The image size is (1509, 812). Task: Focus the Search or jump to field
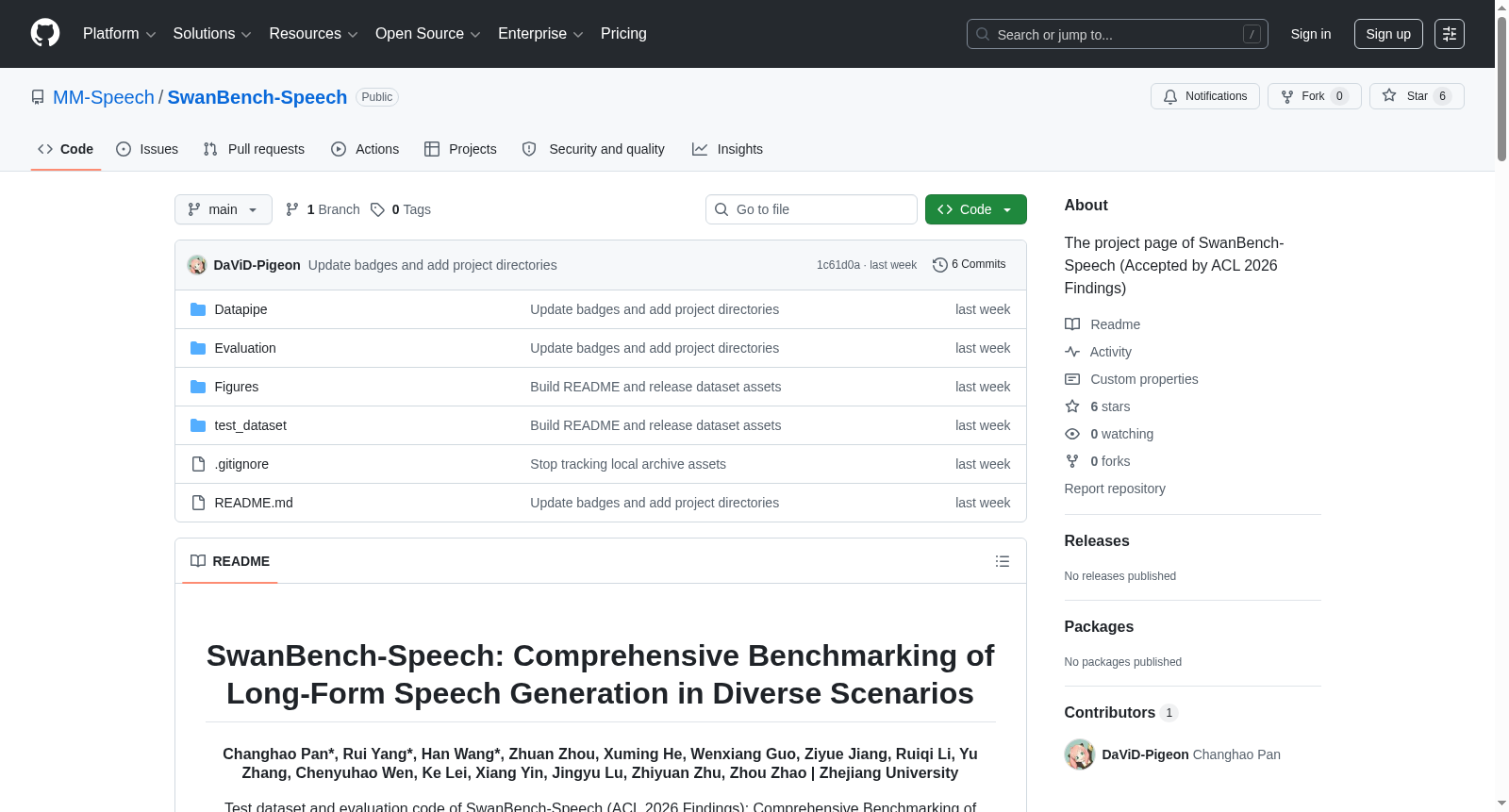(1118, 34)
